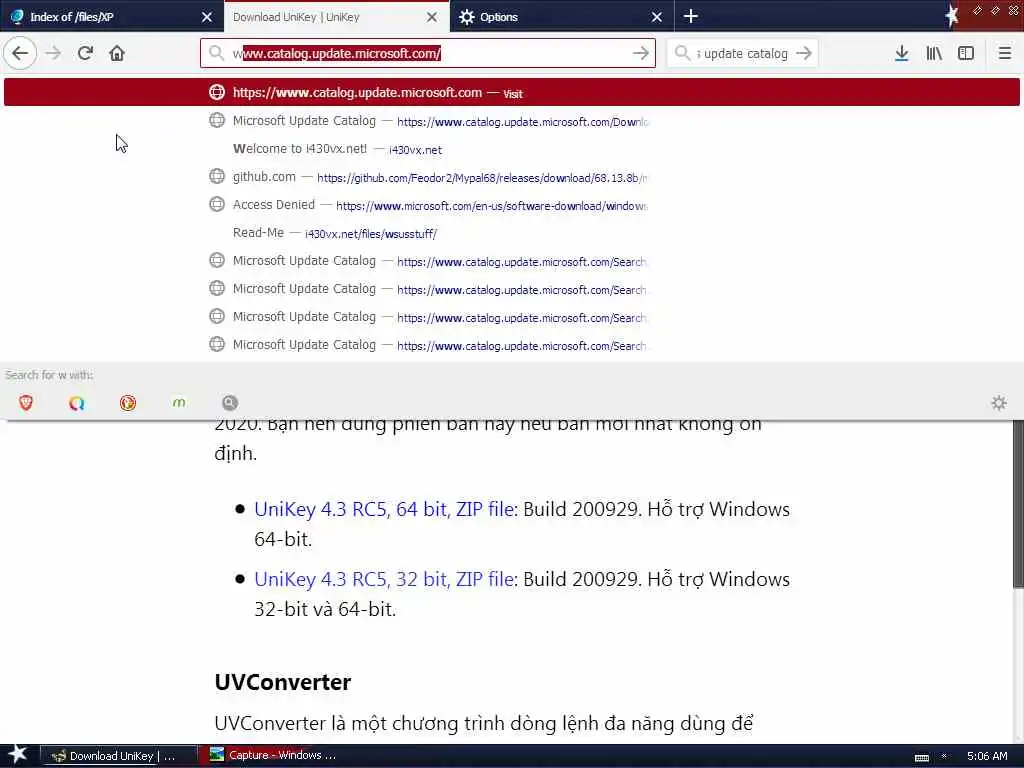The image size is (1024, 768).
Task: Open a new tab with plus button
Action: coord(690,16)
